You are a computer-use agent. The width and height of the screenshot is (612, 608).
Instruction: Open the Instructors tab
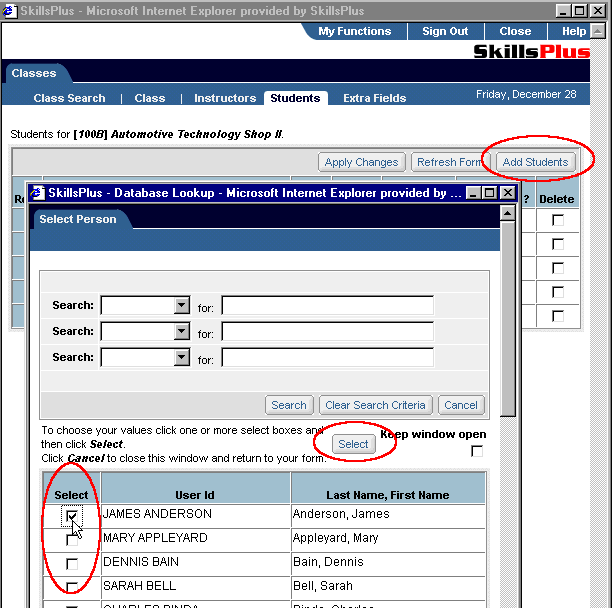coord(225,98)
